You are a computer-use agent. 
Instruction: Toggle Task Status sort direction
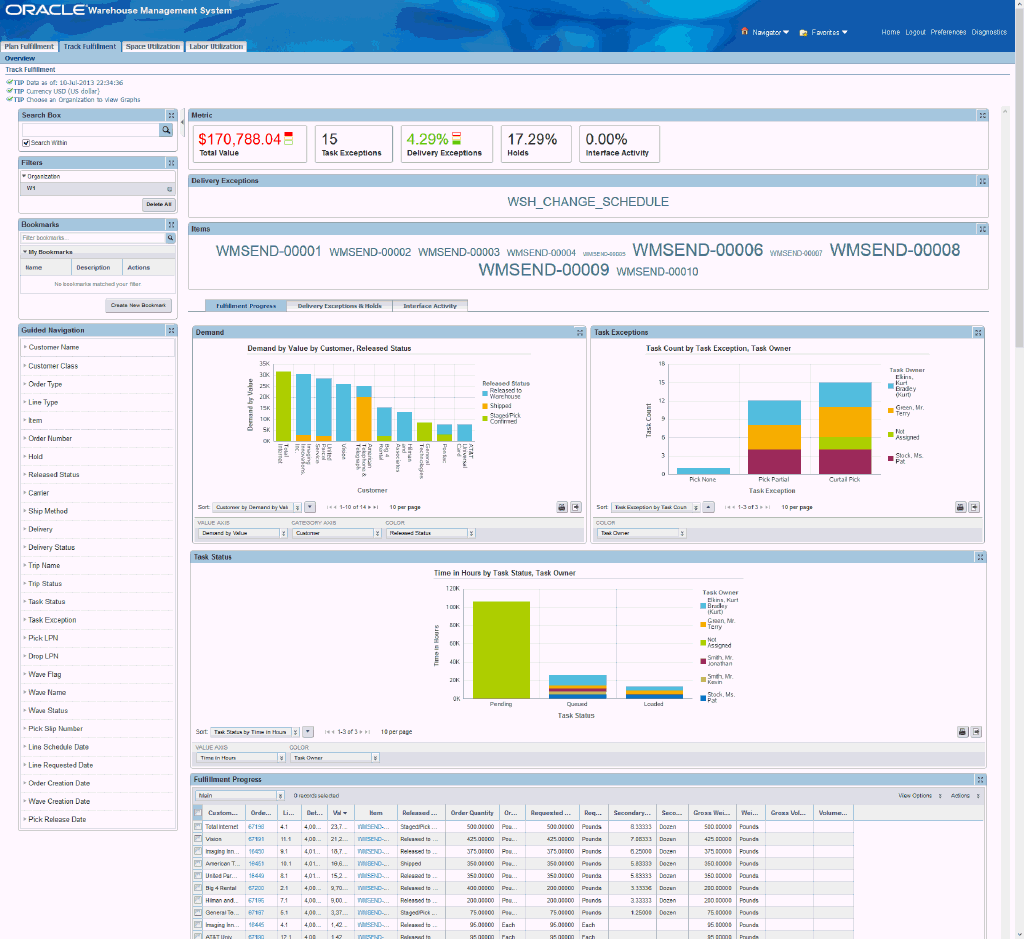point(308,732)
